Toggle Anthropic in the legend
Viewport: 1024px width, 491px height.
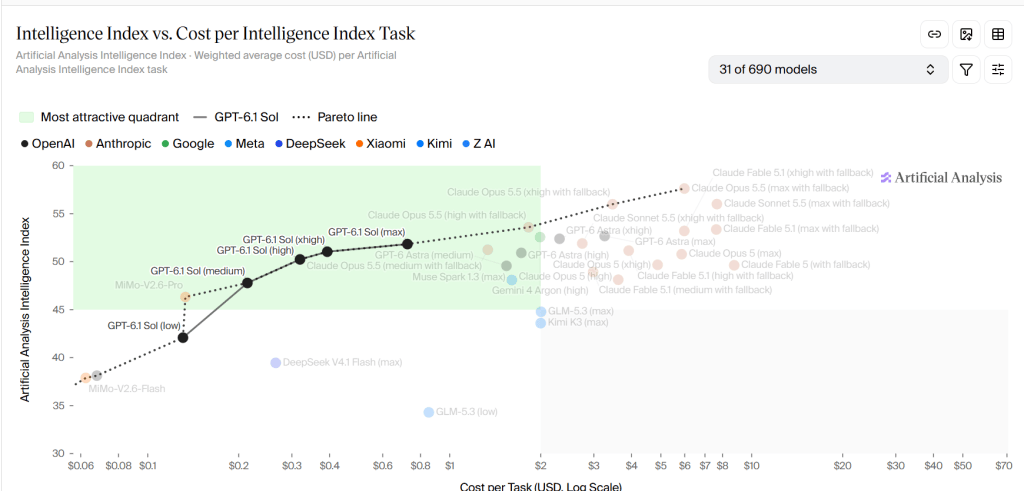118,144
